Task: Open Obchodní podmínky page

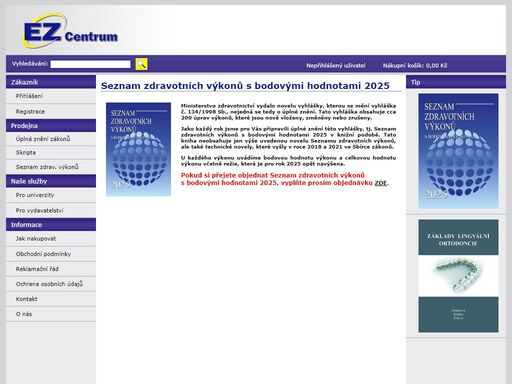Action: [x=43, y=254]
